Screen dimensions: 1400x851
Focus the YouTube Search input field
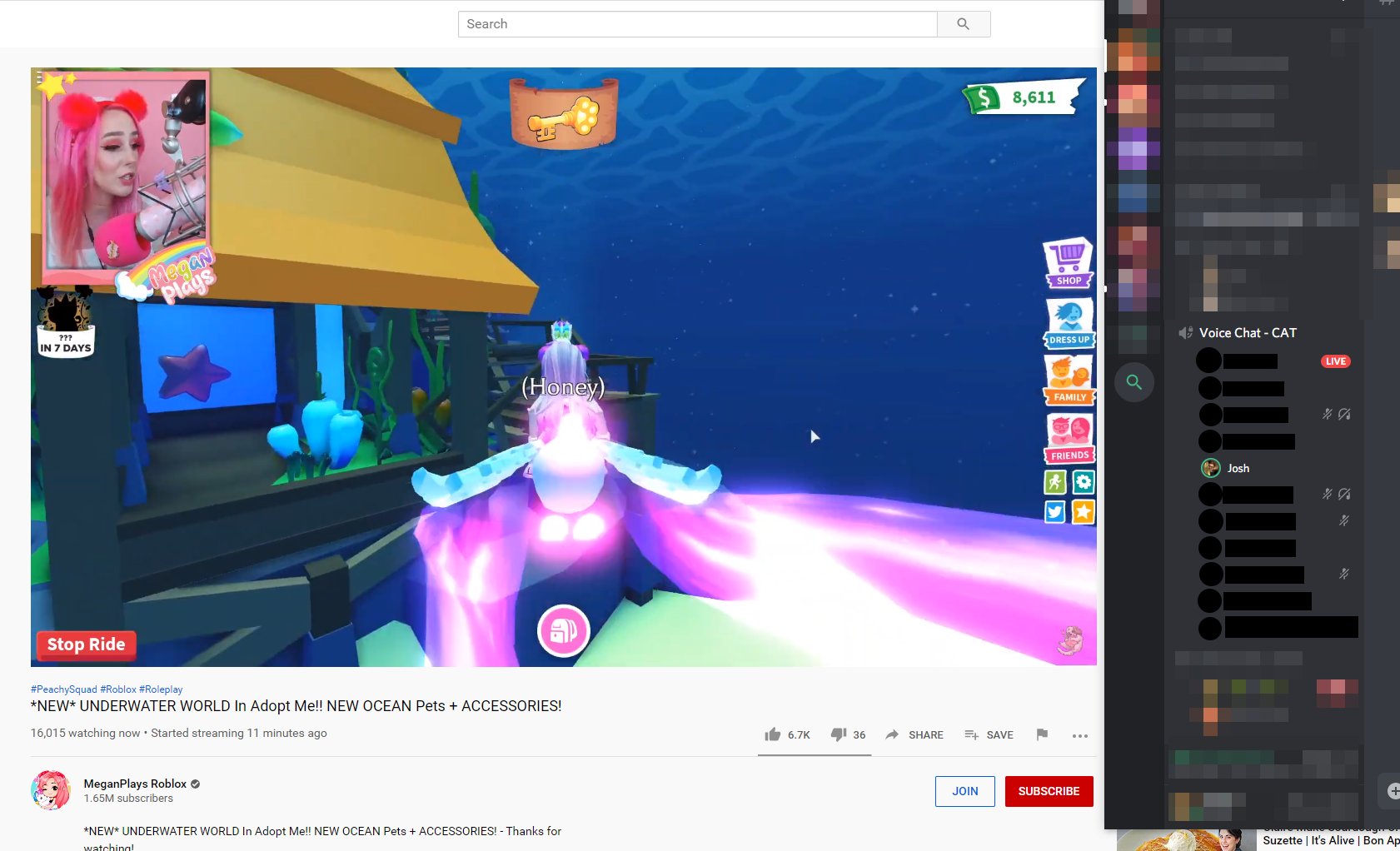coord(698,24)
